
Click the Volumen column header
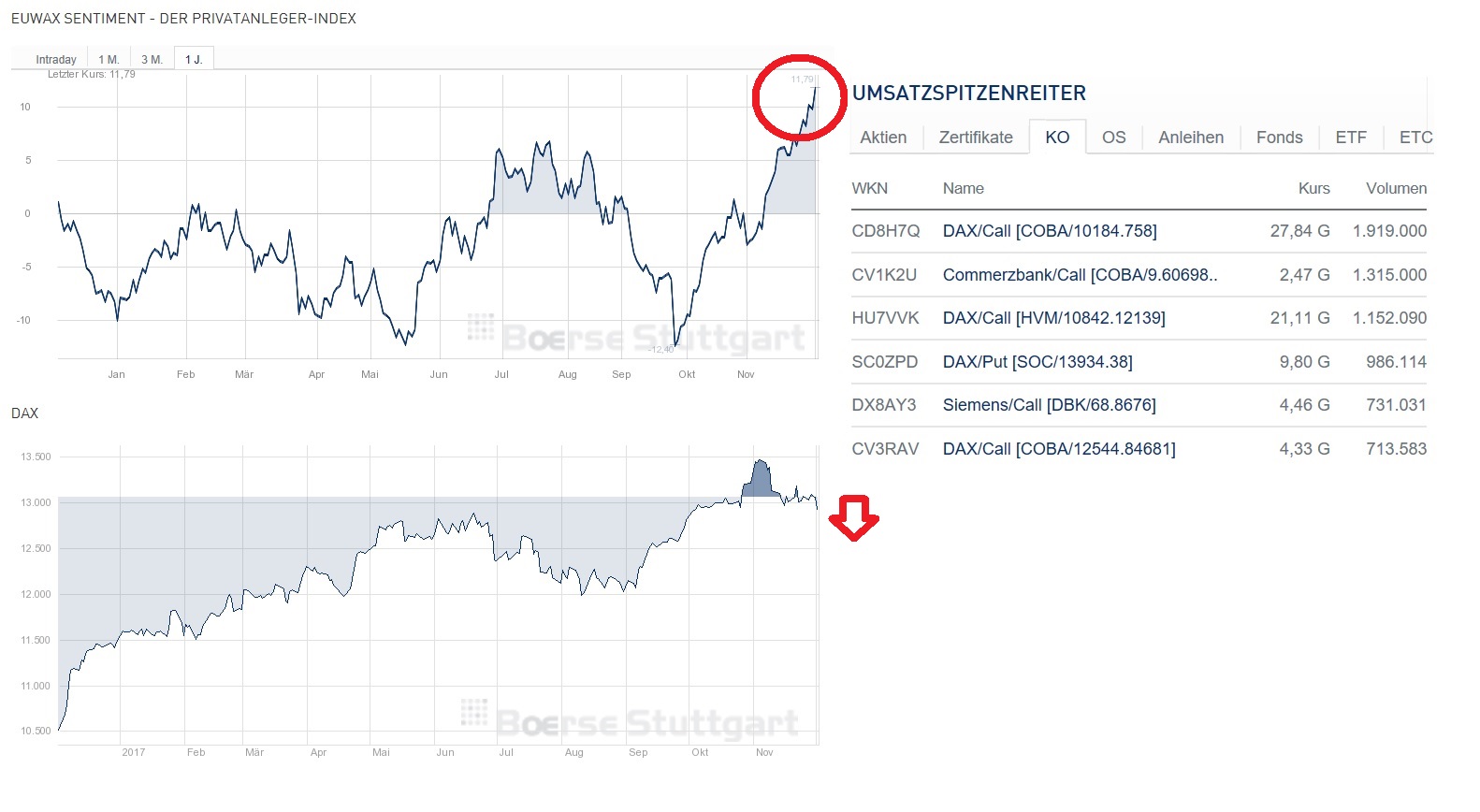(x=1396, y=188)
